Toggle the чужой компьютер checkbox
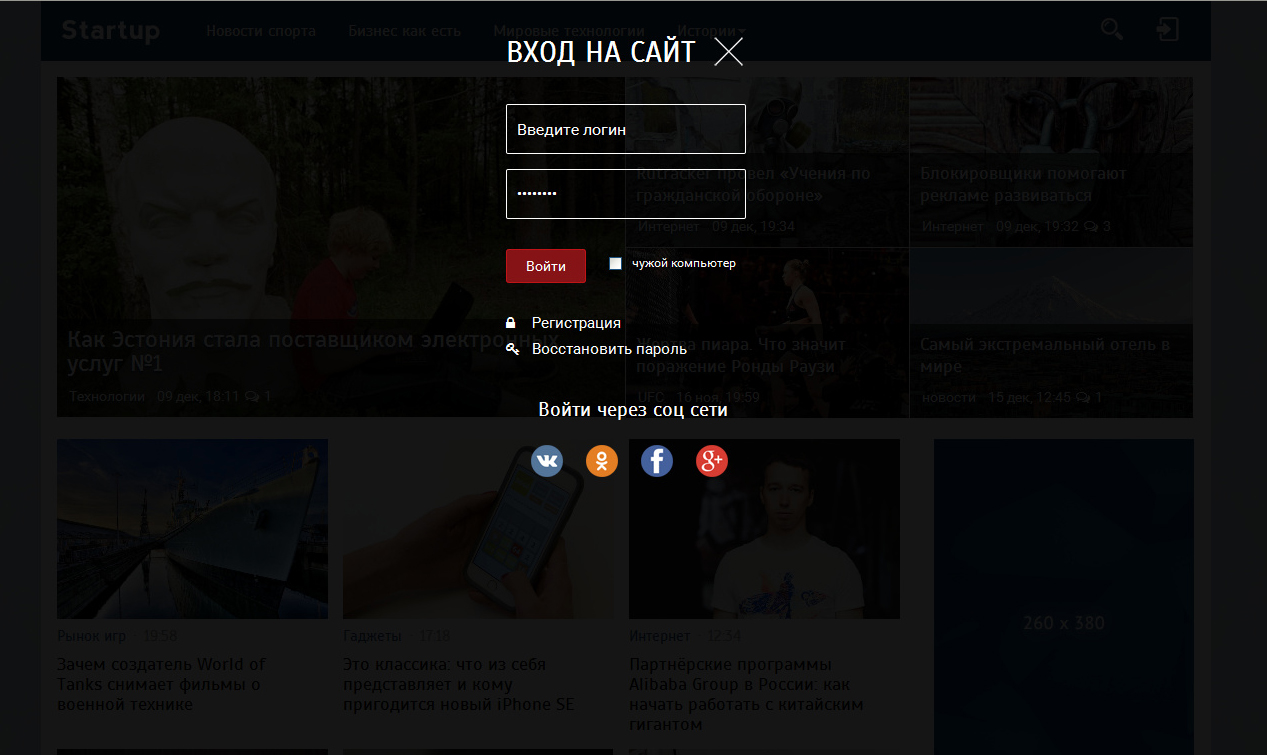 (x=616, y=264)
